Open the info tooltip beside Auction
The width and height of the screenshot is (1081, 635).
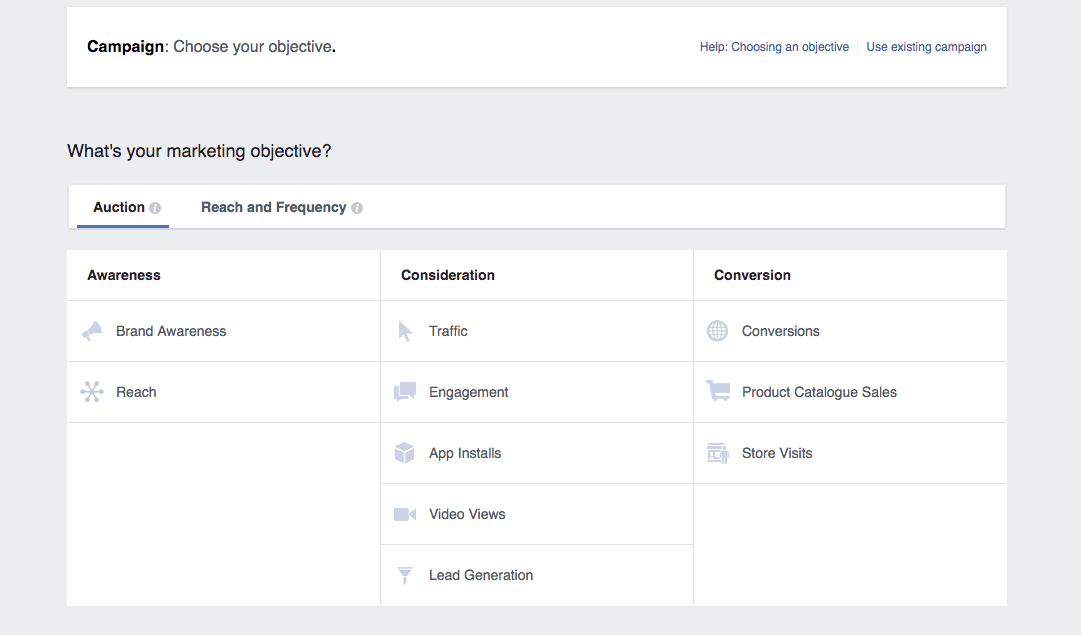(x=155, y=208)
